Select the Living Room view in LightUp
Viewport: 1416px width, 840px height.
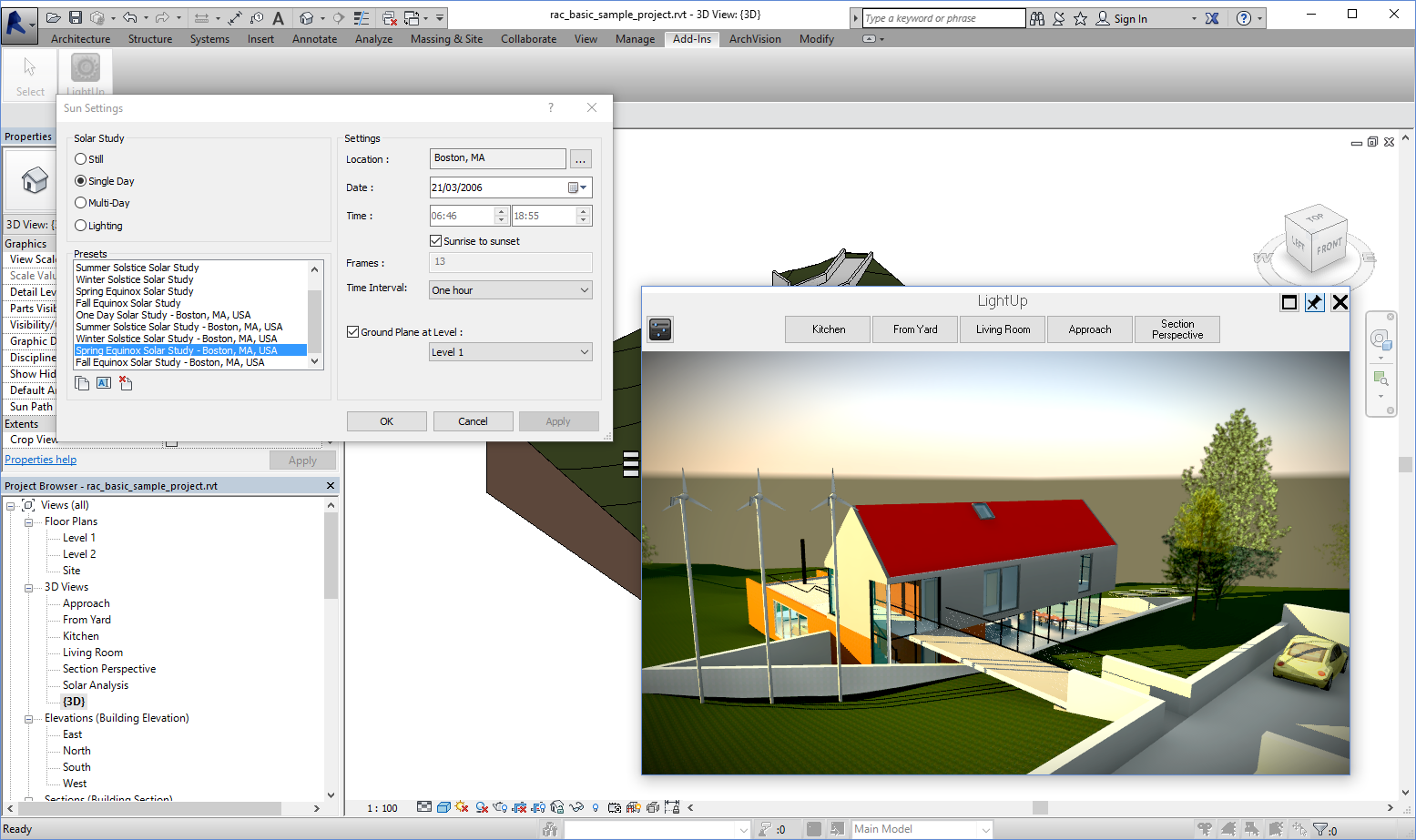point(1002,329)
